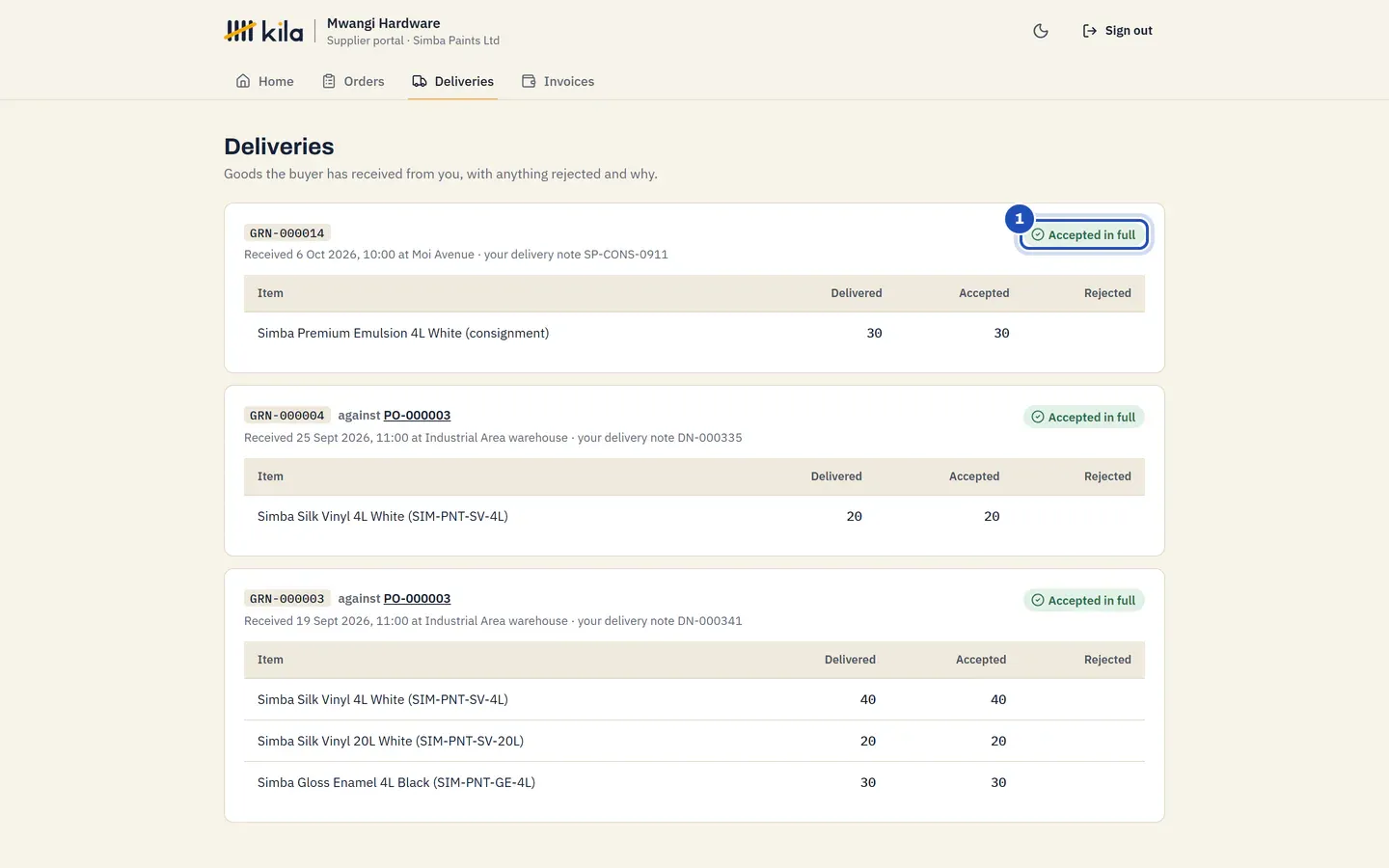Screen dimensions: 1389x868
Task: Click the Rejected column header in GRN-000004
Action: [1107, 476]
